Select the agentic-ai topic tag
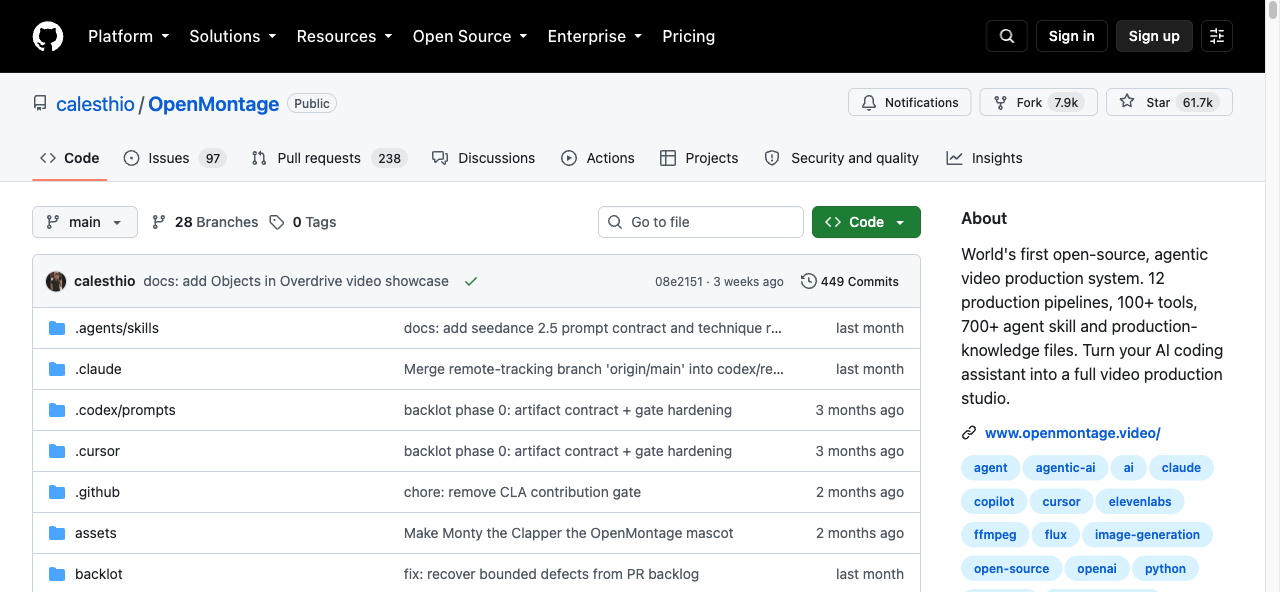 pos(1065,467)
